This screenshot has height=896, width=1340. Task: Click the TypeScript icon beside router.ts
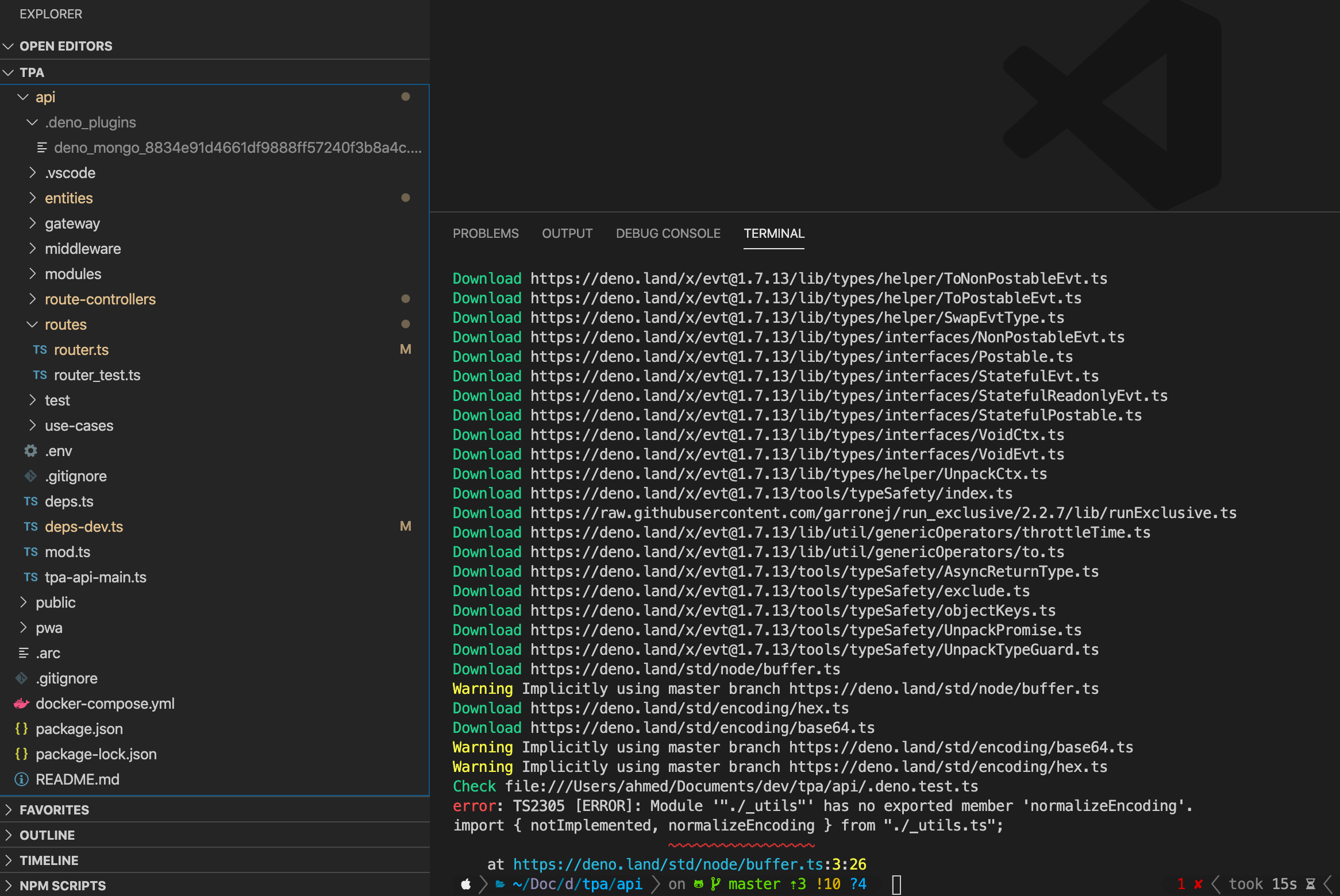point(40,350)
